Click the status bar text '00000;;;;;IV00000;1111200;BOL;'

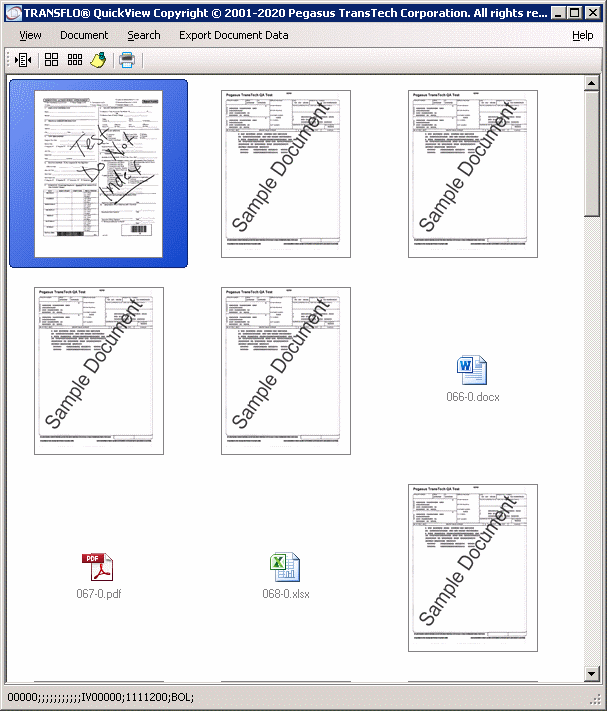[x=101, y=697]
